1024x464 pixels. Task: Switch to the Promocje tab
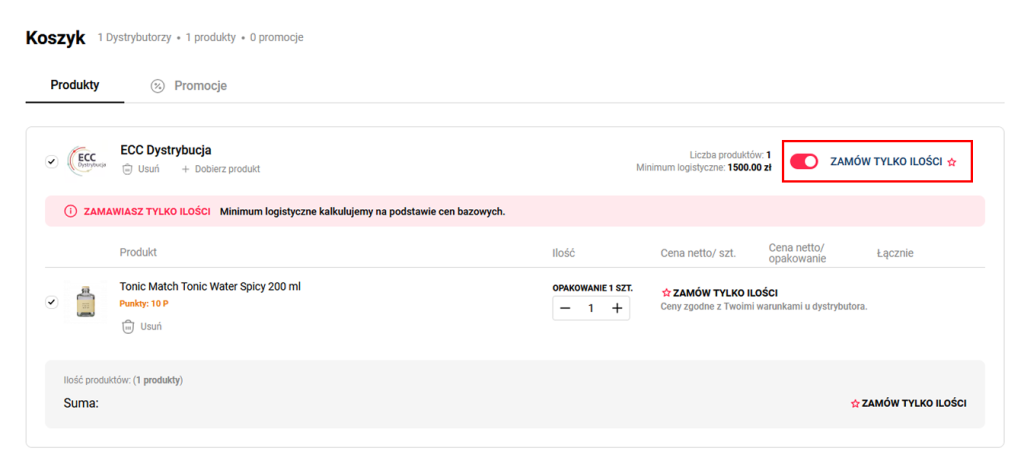[200, 86]
